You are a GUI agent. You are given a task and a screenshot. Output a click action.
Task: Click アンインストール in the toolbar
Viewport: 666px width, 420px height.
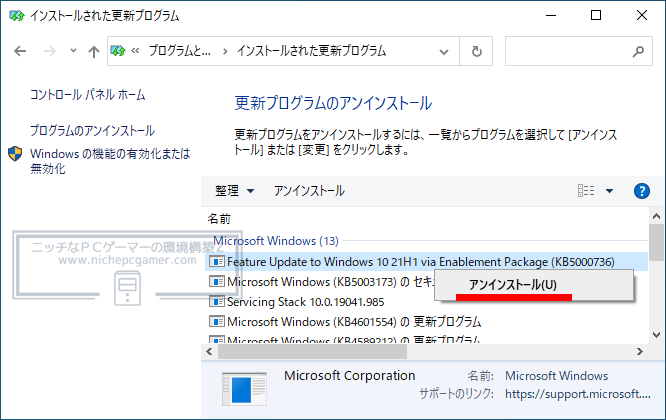(x=309, y=191)
